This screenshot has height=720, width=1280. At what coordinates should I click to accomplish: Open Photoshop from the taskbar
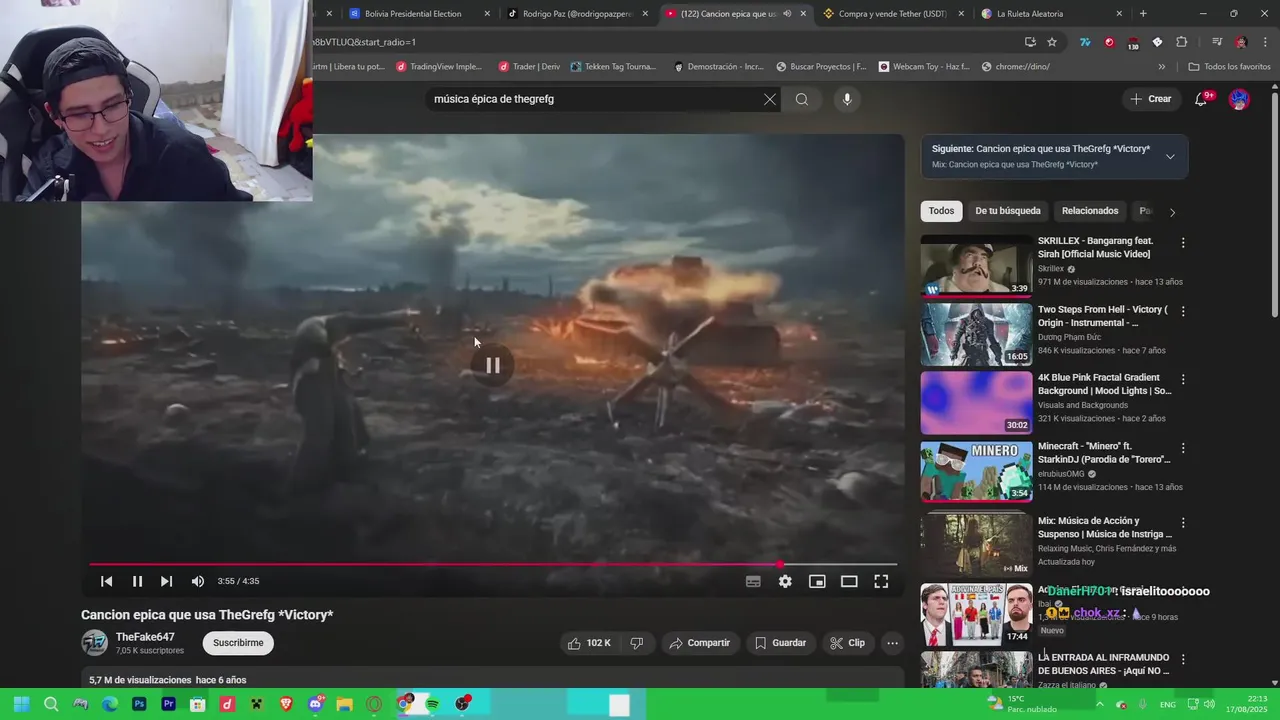point(139,704)
